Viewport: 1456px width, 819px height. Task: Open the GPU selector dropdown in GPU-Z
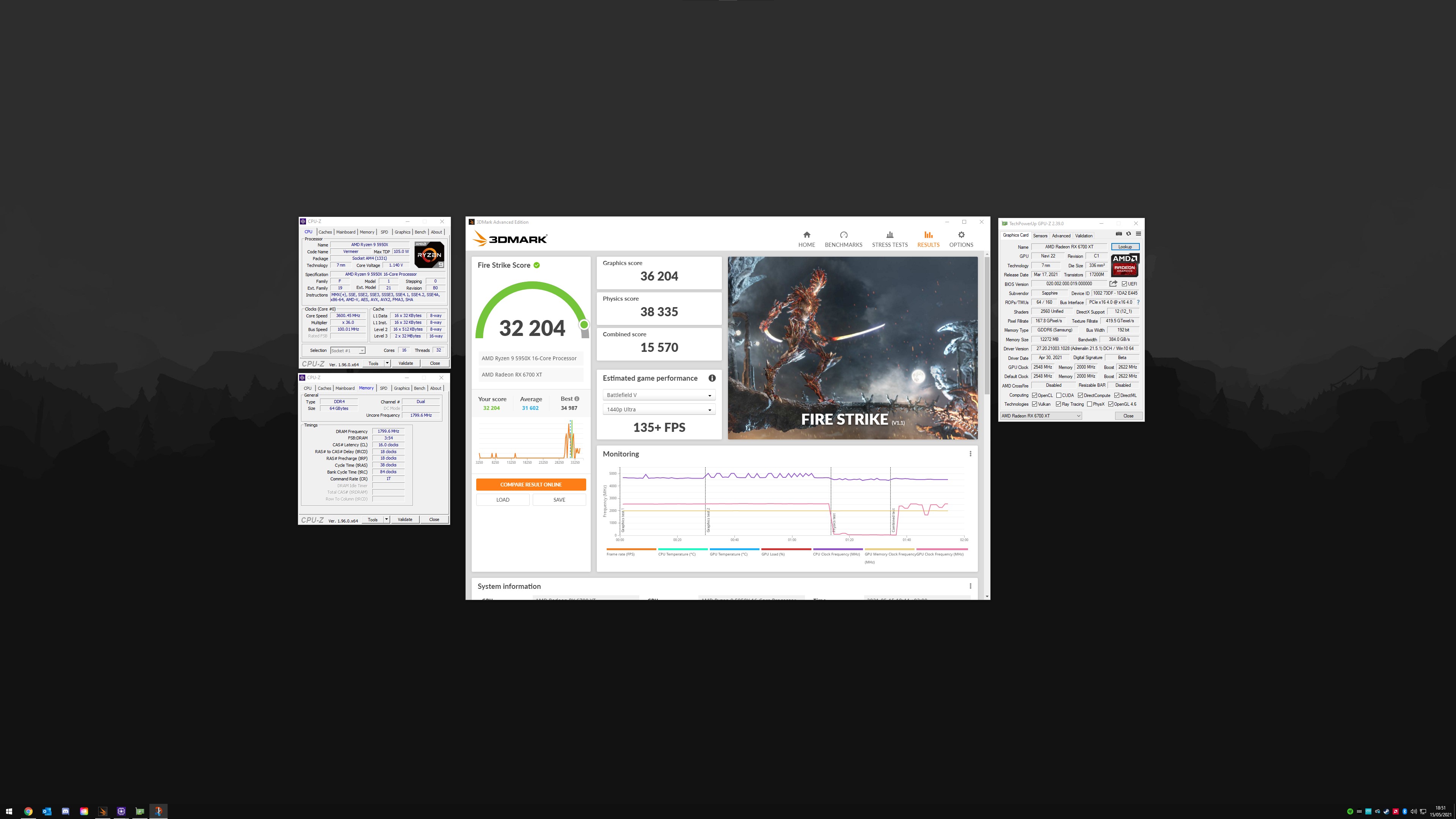[1040, 416]
